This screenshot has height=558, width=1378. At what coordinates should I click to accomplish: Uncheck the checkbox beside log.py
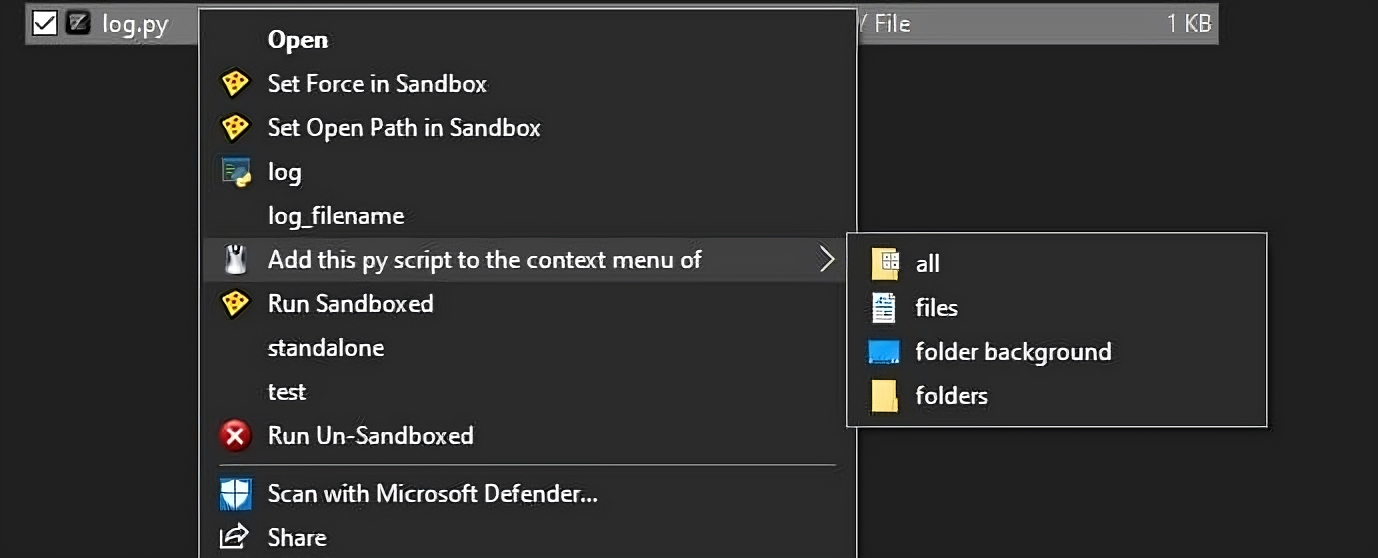[x=44, y=23]
